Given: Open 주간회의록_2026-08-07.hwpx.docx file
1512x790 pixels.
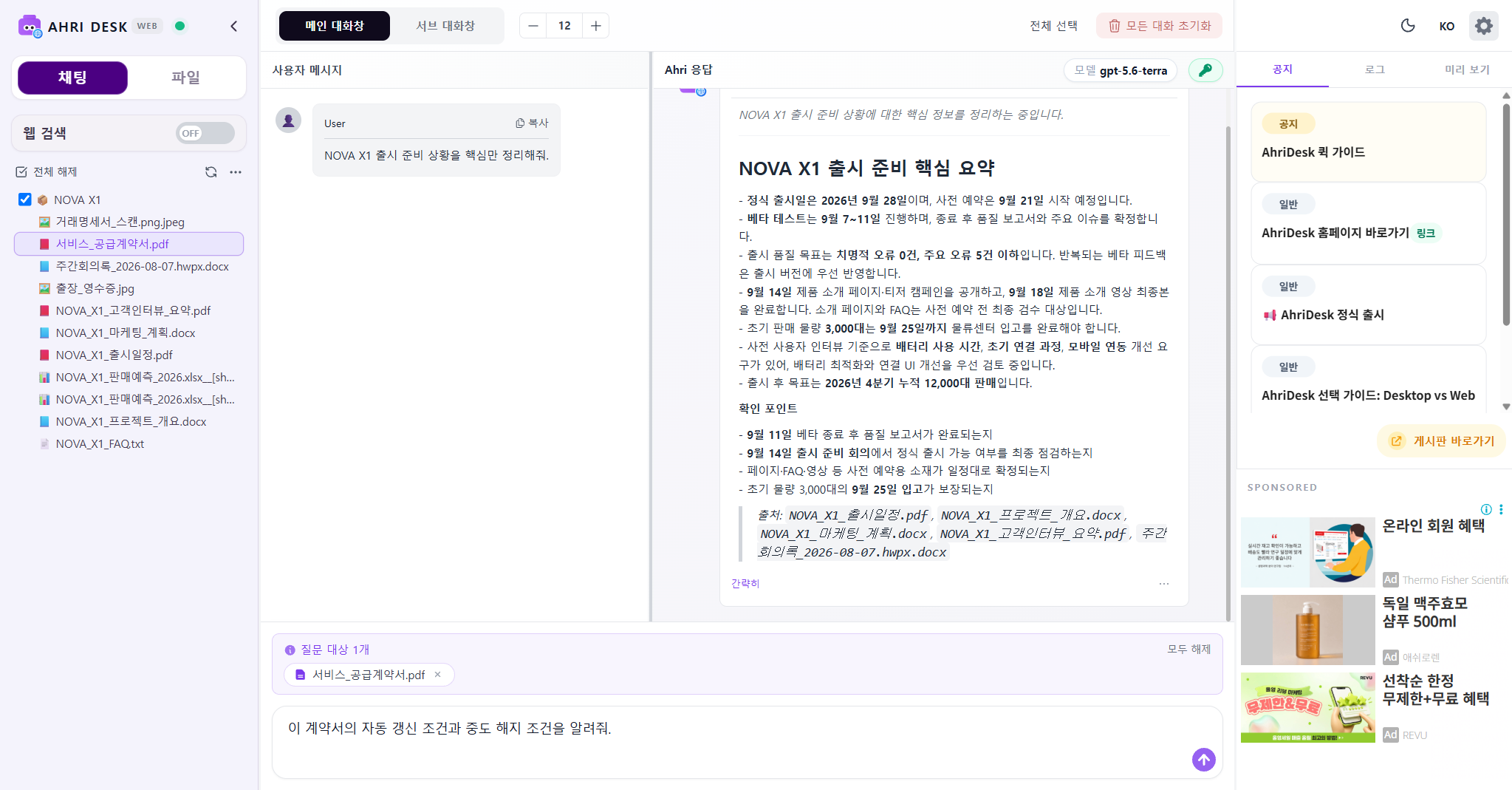Looking at the screenshot, I should [x=142, y=266].
